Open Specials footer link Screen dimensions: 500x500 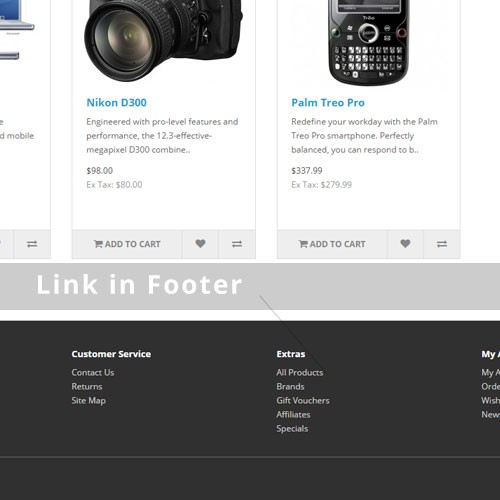pyautogui.click(x=292, y=429)
